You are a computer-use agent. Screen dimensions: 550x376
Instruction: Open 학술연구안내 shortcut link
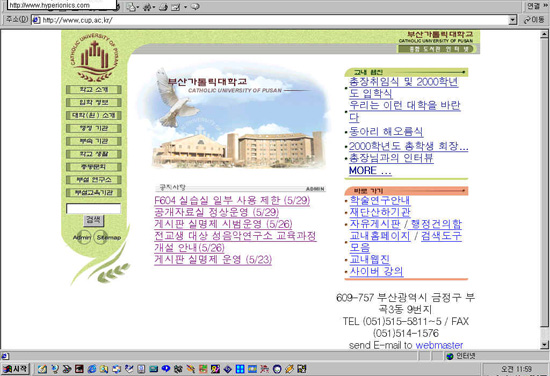pyautogui.click(x=380, y=200)
